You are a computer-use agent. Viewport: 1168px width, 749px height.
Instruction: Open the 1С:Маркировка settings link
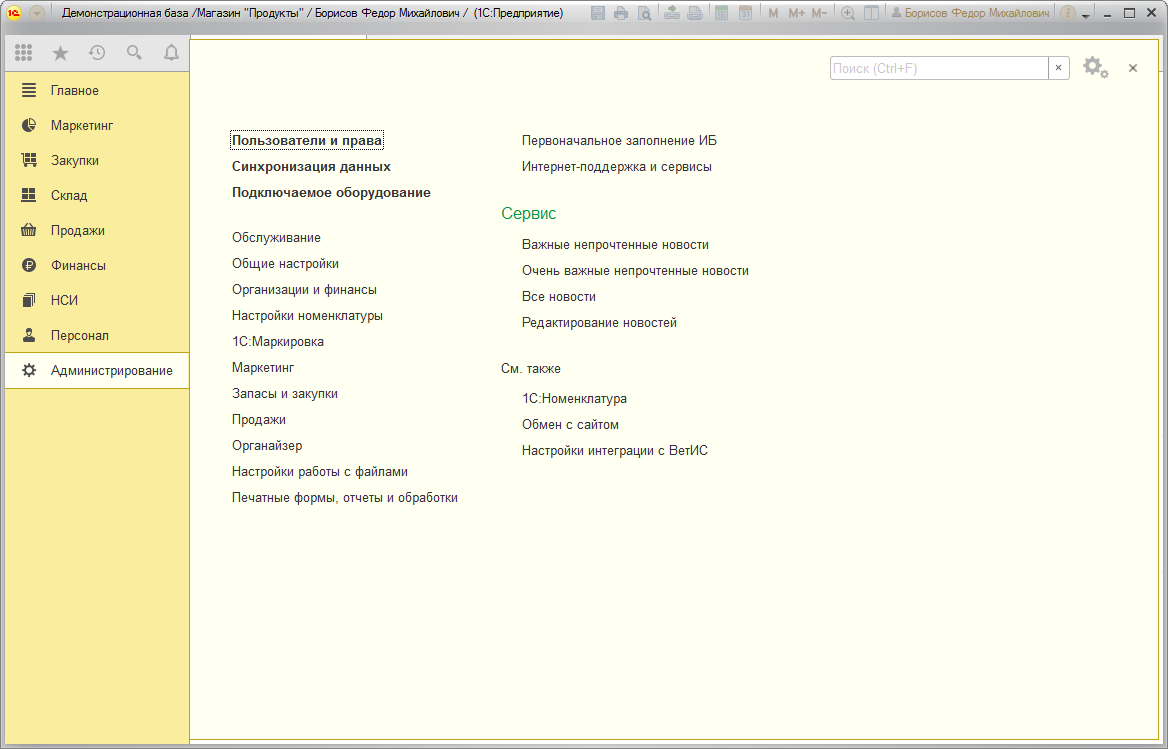(278, 342)
